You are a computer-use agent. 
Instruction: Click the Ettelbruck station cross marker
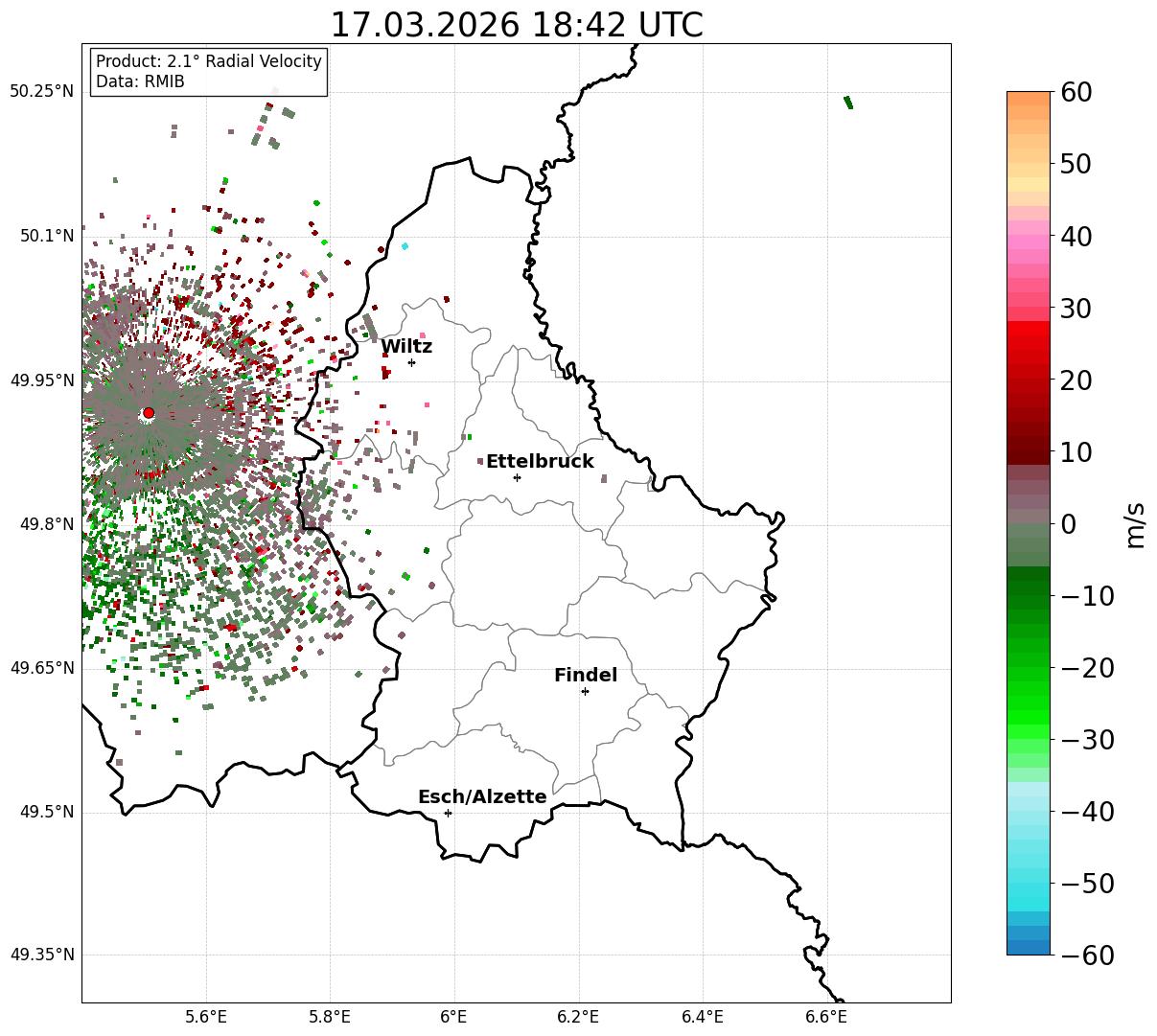click(517, 477)
